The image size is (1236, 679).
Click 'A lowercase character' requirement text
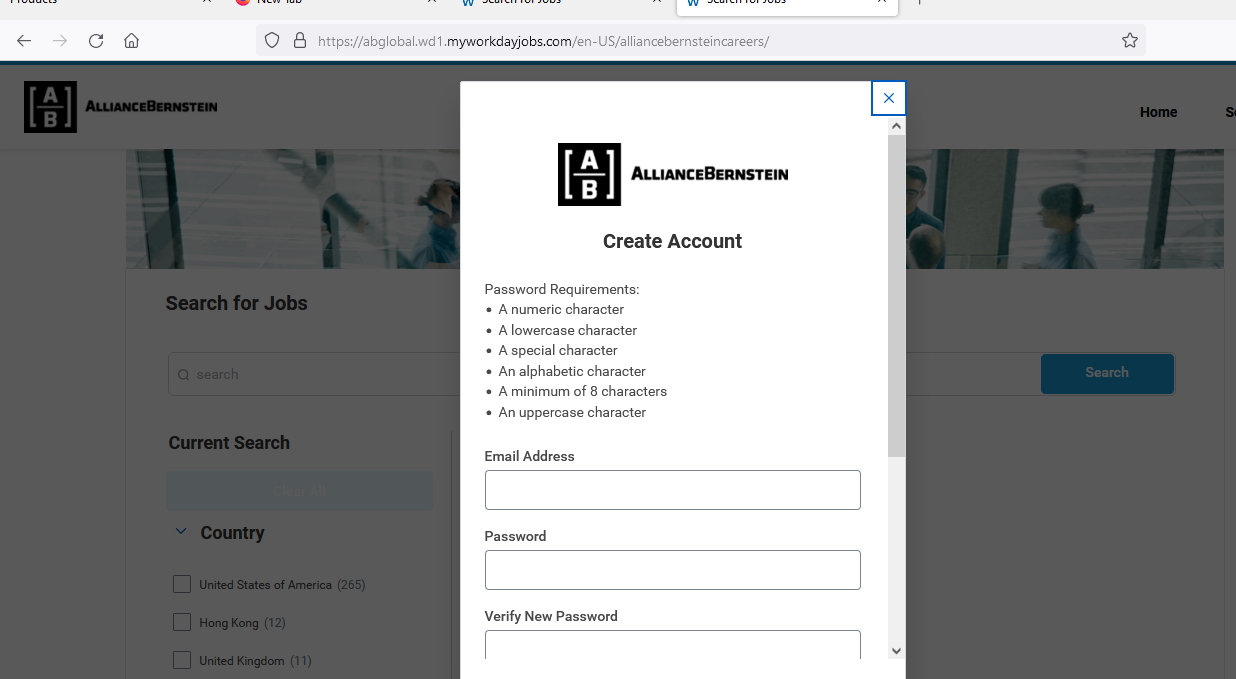tap(568, 330)
